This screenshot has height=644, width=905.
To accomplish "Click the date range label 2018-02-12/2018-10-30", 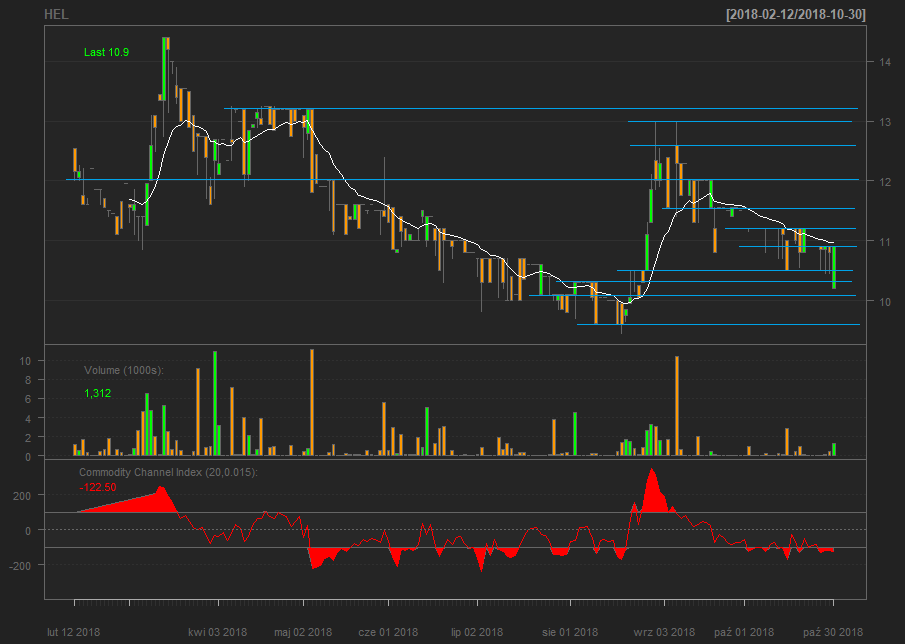I will 796,15.
